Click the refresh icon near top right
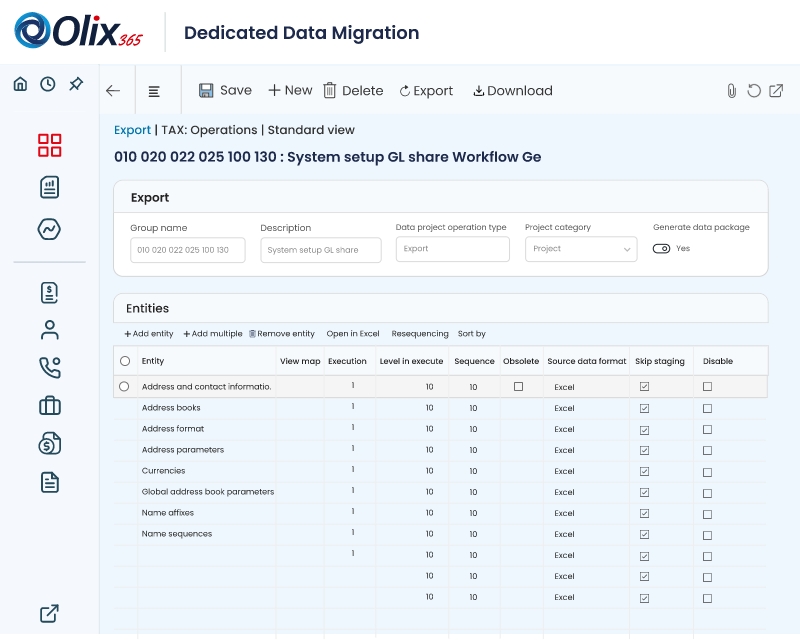This screenshot has width=800, height=640. pyautogui.click(x=754, y=90)
